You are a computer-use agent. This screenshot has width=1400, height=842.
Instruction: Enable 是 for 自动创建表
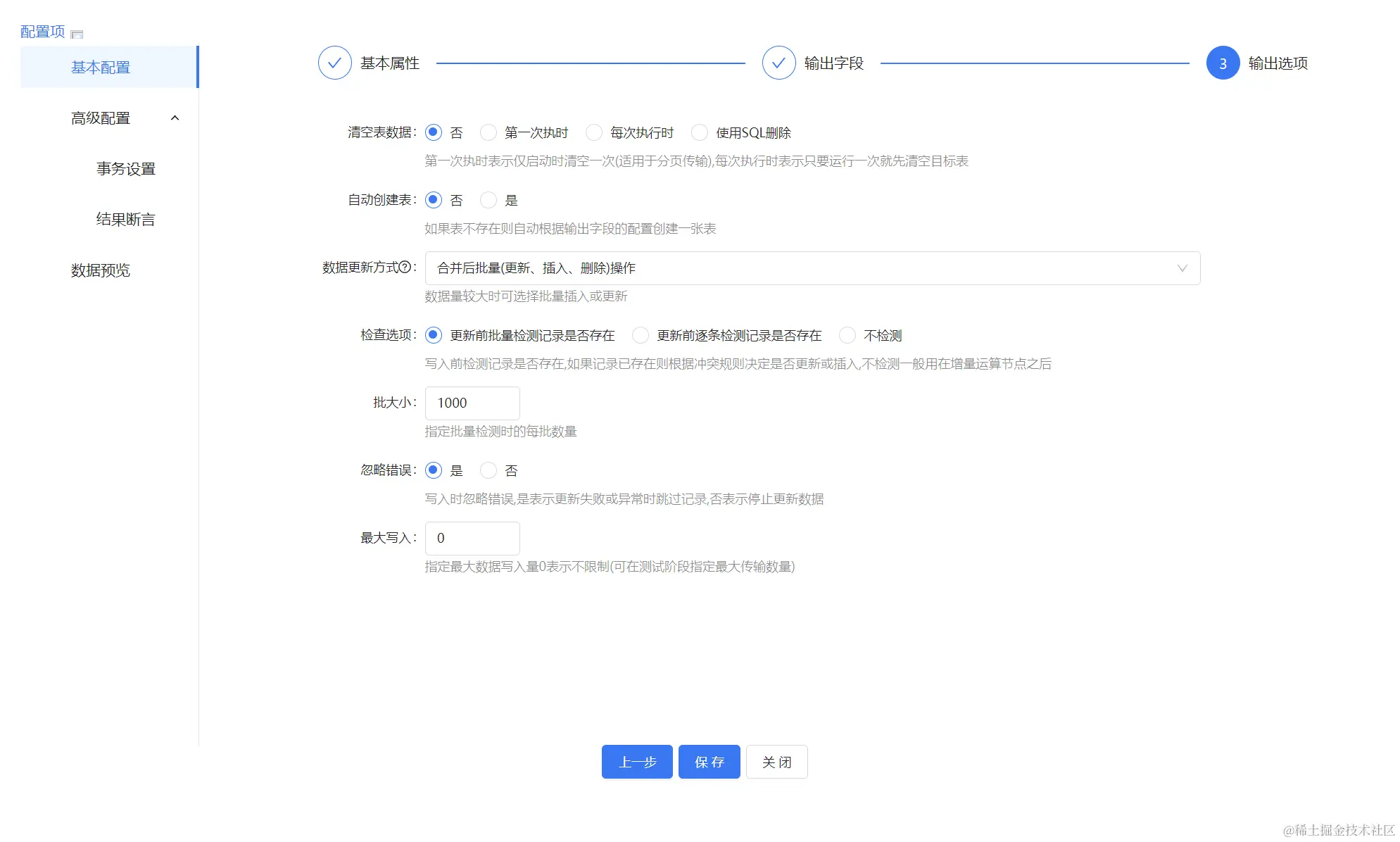488,200
